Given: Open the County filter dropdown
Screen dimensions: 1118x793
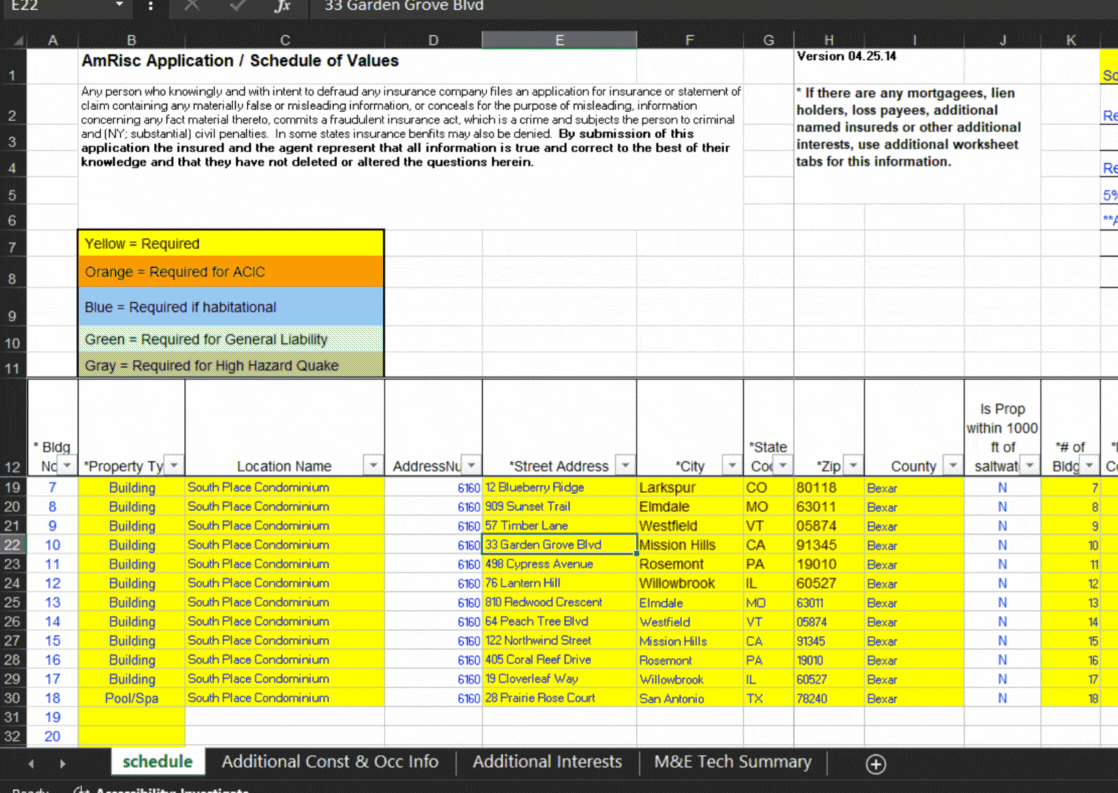Looking at the screenshot, I should click(x=953, y=466).
